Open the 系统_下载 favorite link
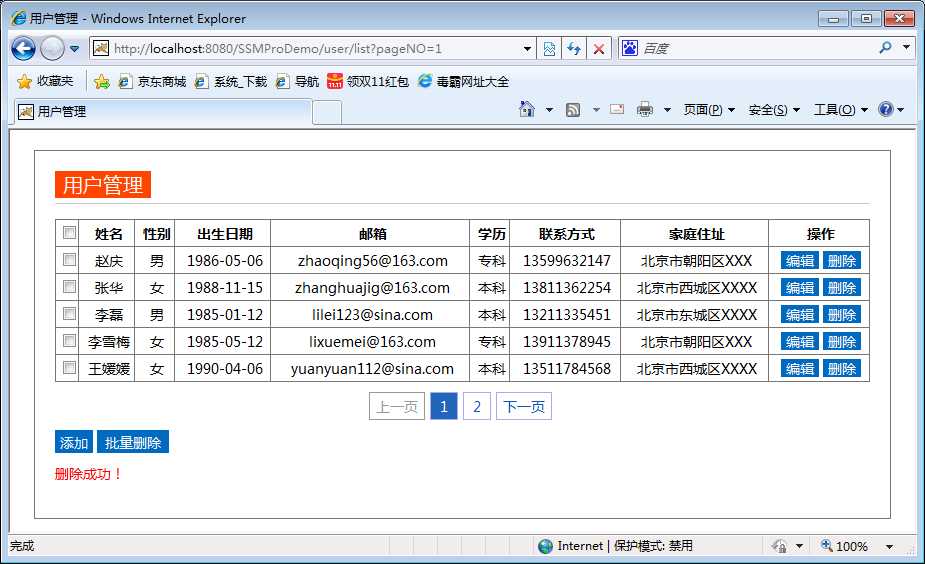The height and width of the screenshot is (564, 925). pyautogui.click(x=231, y=81)
